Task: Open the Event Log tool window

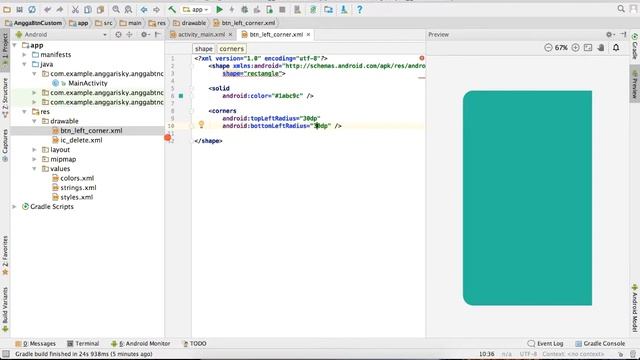Action: [545, 344]
